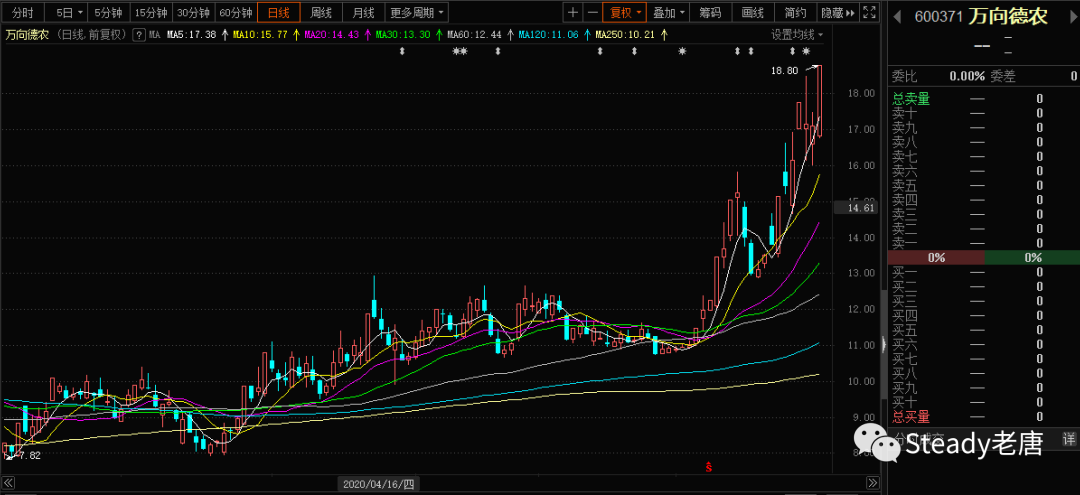Screen dimensions: 1080x495
Task: Click the red S marker on timeline
Action: click(708, 466)
